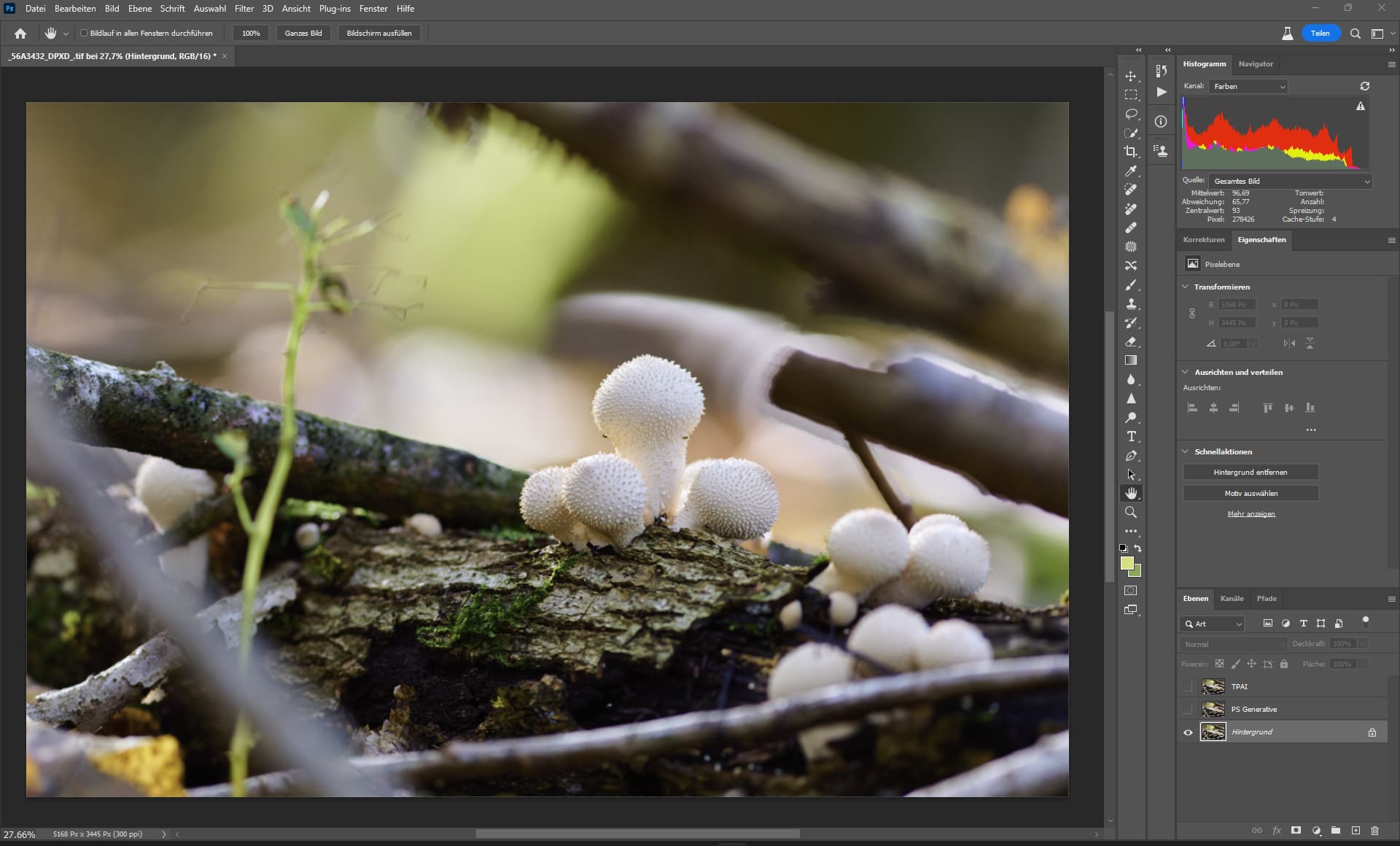The width and height of the screenshot is (1400, 846).
Task: Select the Type tool
Action: (x=1131, y=436)
